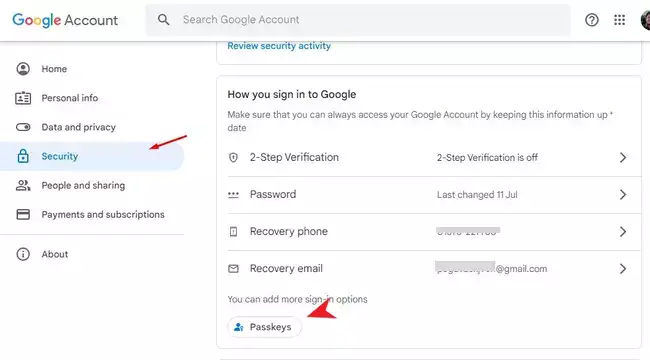Image resolution: width=650 pixels, height=360 pixels.
Task: Click the About info circle icon
Action: click(23, 254)
